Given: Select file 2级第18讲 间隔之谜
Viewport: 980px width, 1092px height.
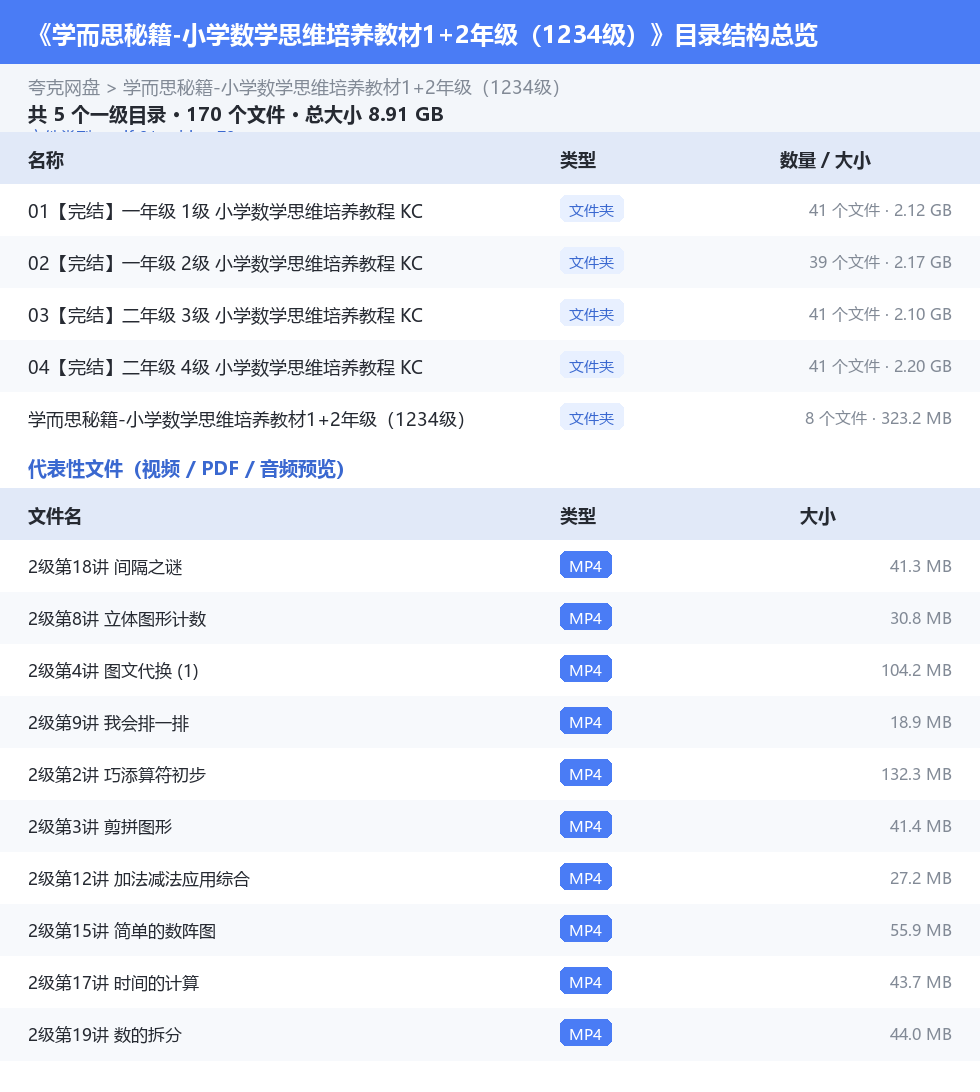Looking at the screenshot, I should pos(105,567).
